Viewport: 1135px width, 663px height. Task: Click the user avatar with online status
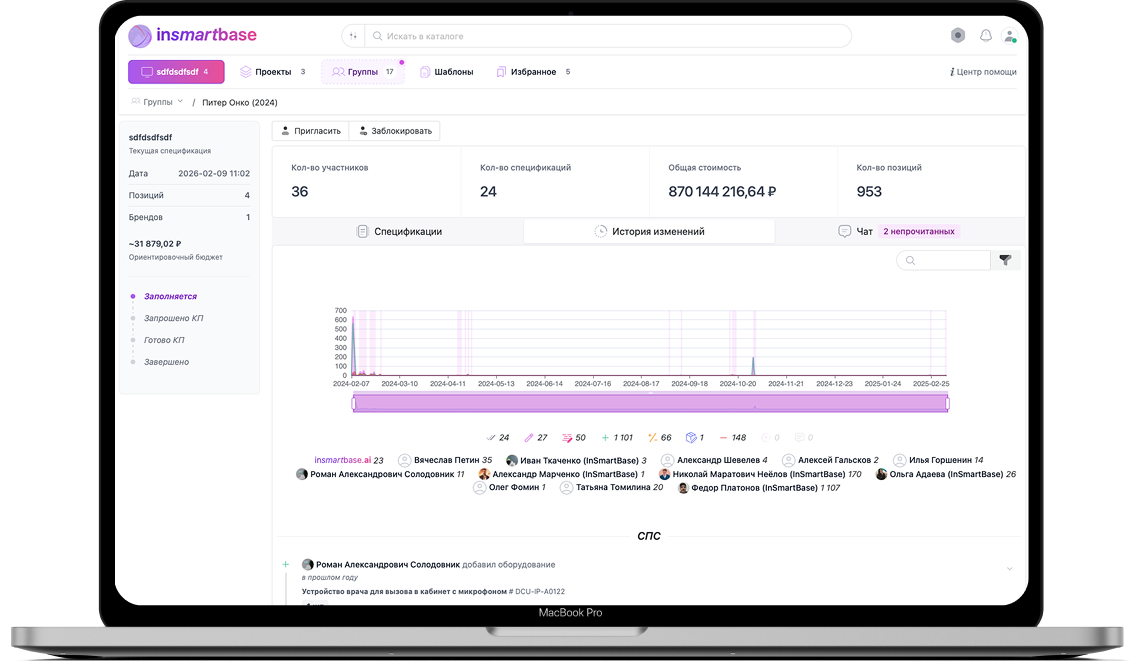(1010, 35)
